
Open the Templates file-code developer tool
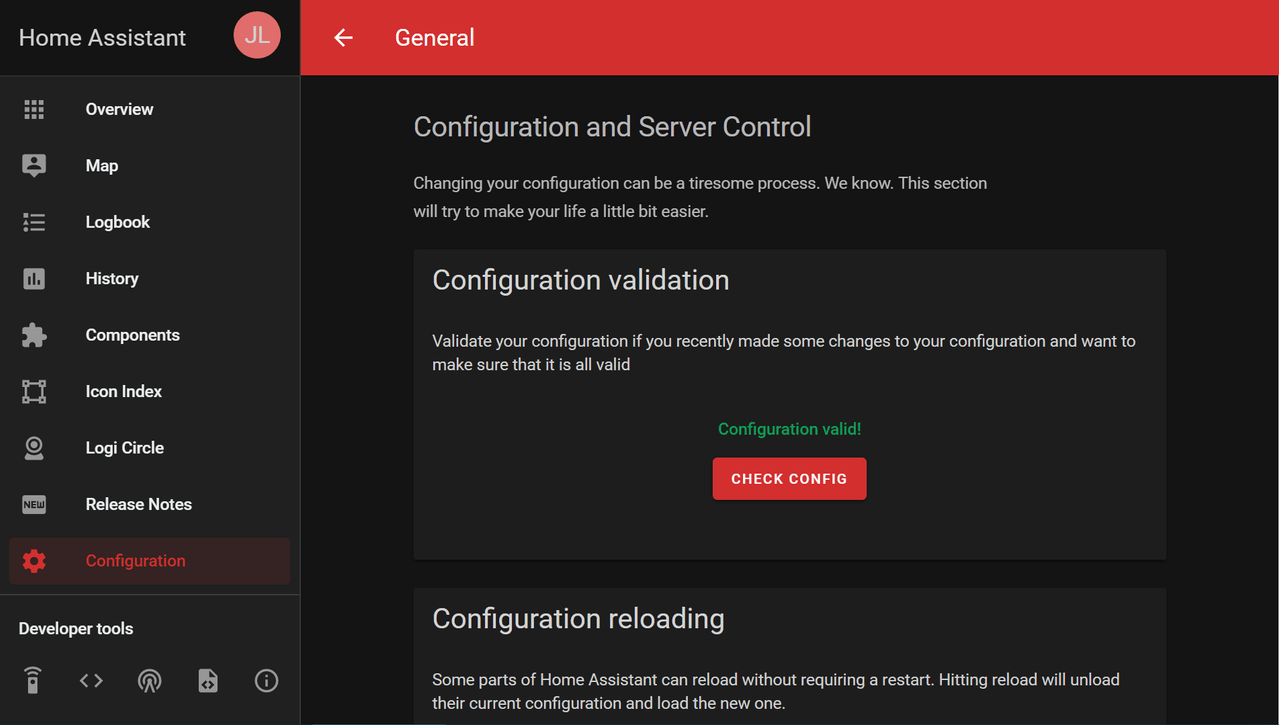(208, 681)
